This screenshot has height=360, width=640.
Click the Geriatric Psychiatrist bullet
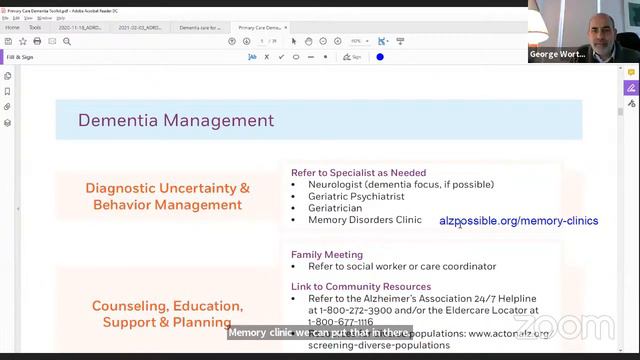point(356,196)
